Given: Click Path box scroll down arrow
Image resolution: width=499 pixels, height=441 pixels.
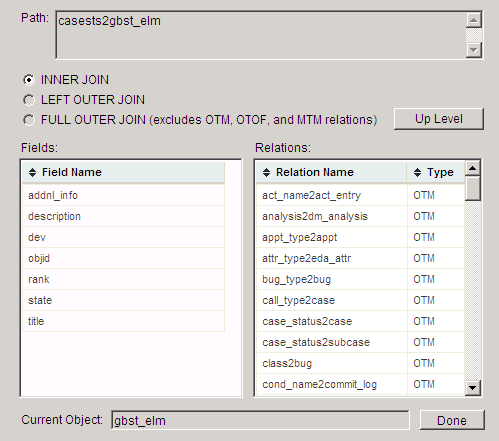Looking at the screenshot, I should click(474, 50).
